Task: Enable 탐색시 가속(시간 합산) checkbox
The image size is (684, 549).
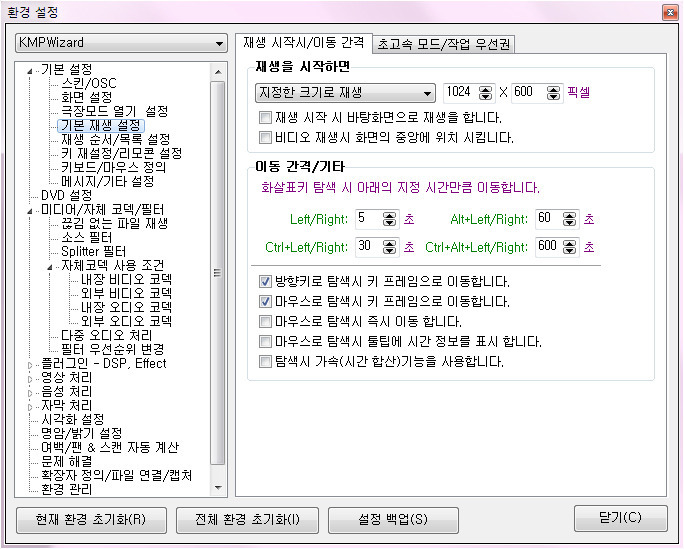Action: point(265,361)
